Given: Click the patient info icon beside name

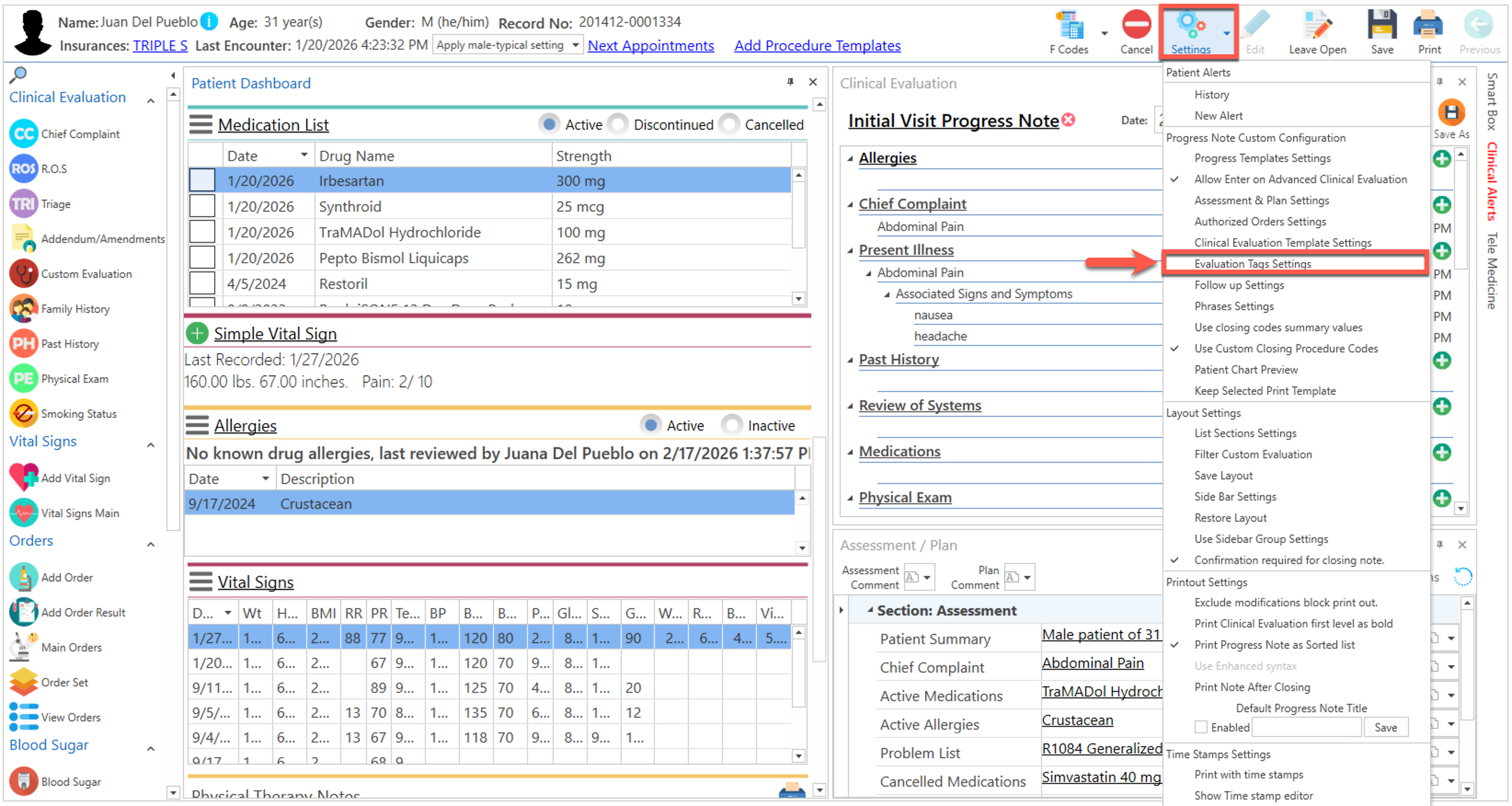Looking at the screenshot, I should [x=210, y=22].
